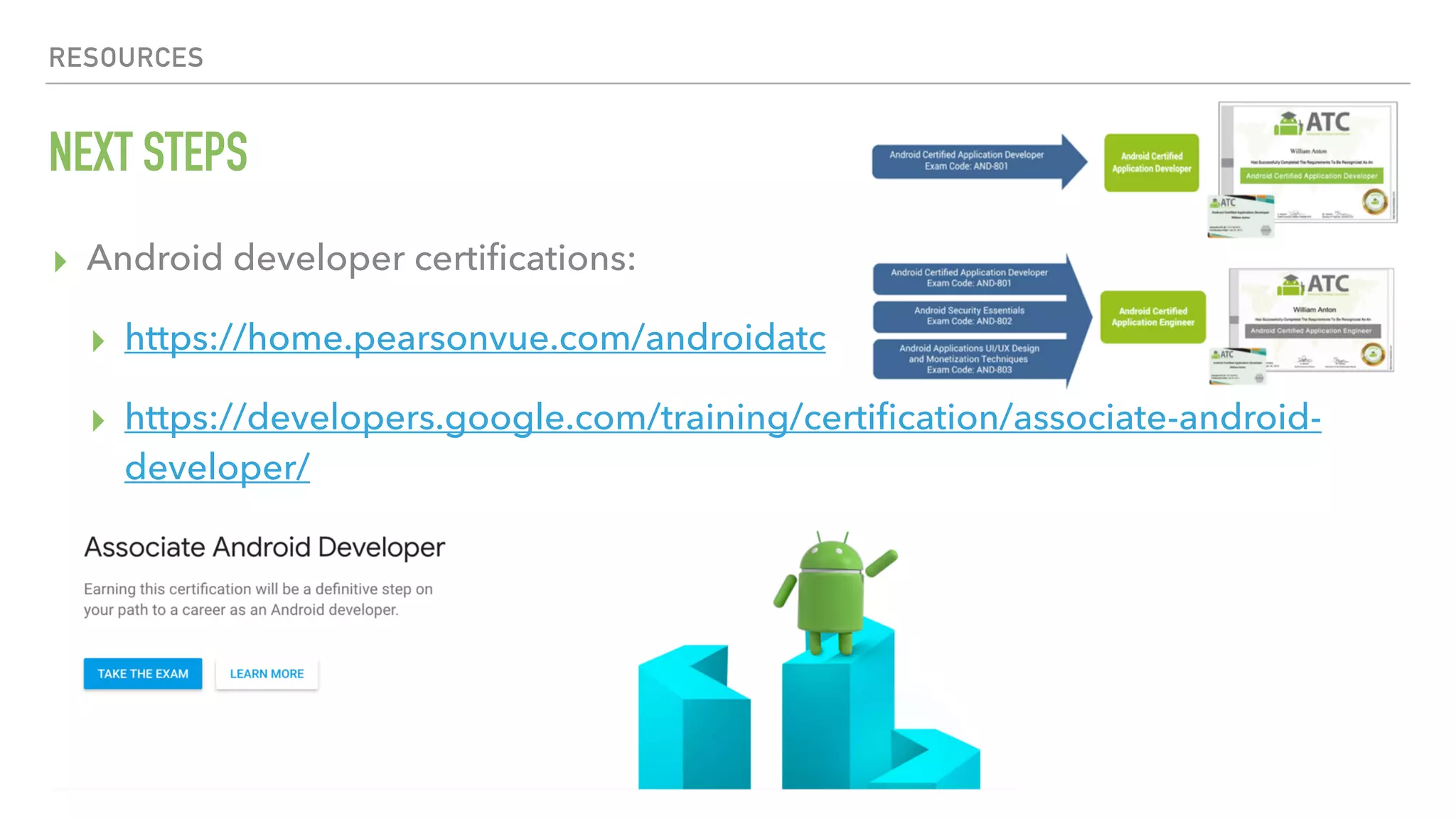The width and height of the screenshot is (1456, 819).
Task: Click the 'RESOURCES' section label
Action: click(x=127, y=58)
